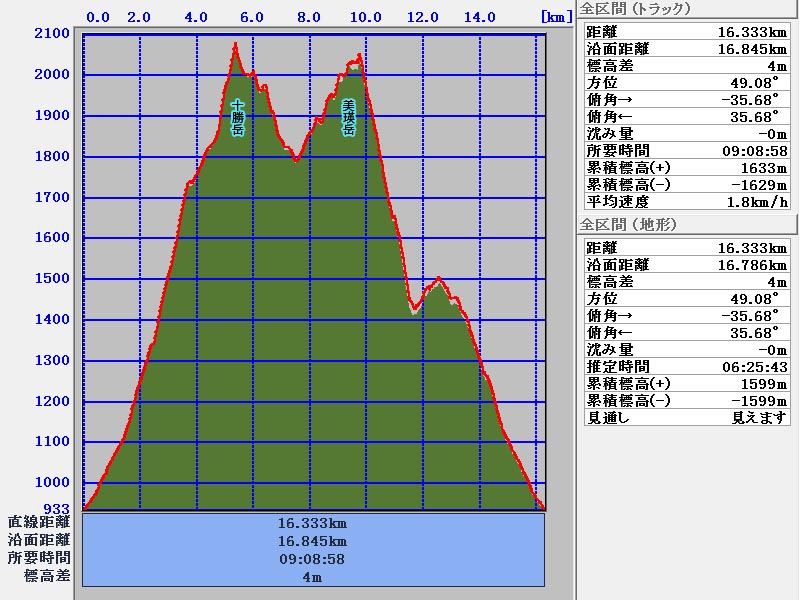Click the 方位 row in the track table

(686, 83)
